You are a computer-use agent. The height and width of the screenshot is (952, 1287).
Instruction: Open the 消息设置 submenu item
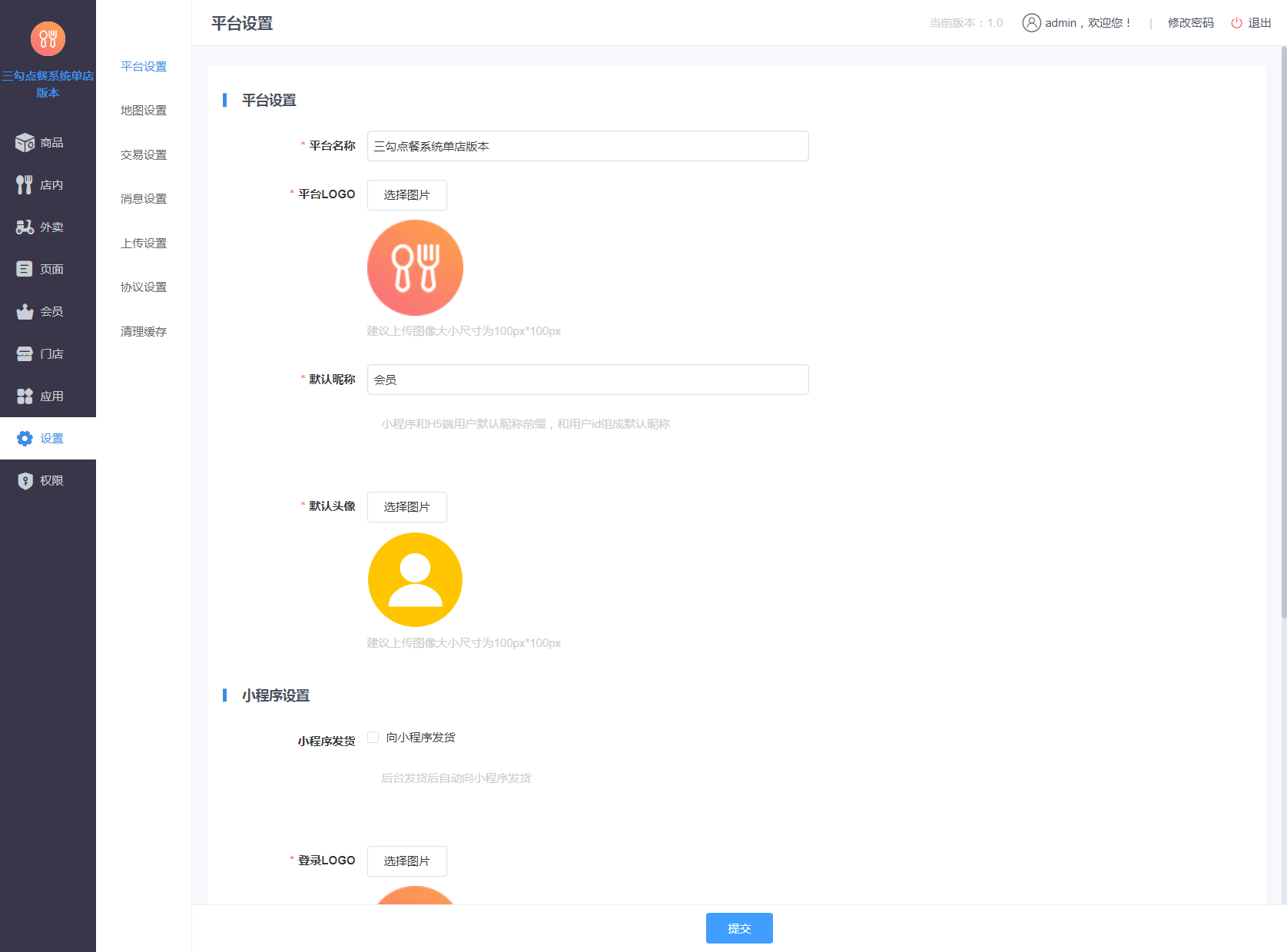click(144, 199)
